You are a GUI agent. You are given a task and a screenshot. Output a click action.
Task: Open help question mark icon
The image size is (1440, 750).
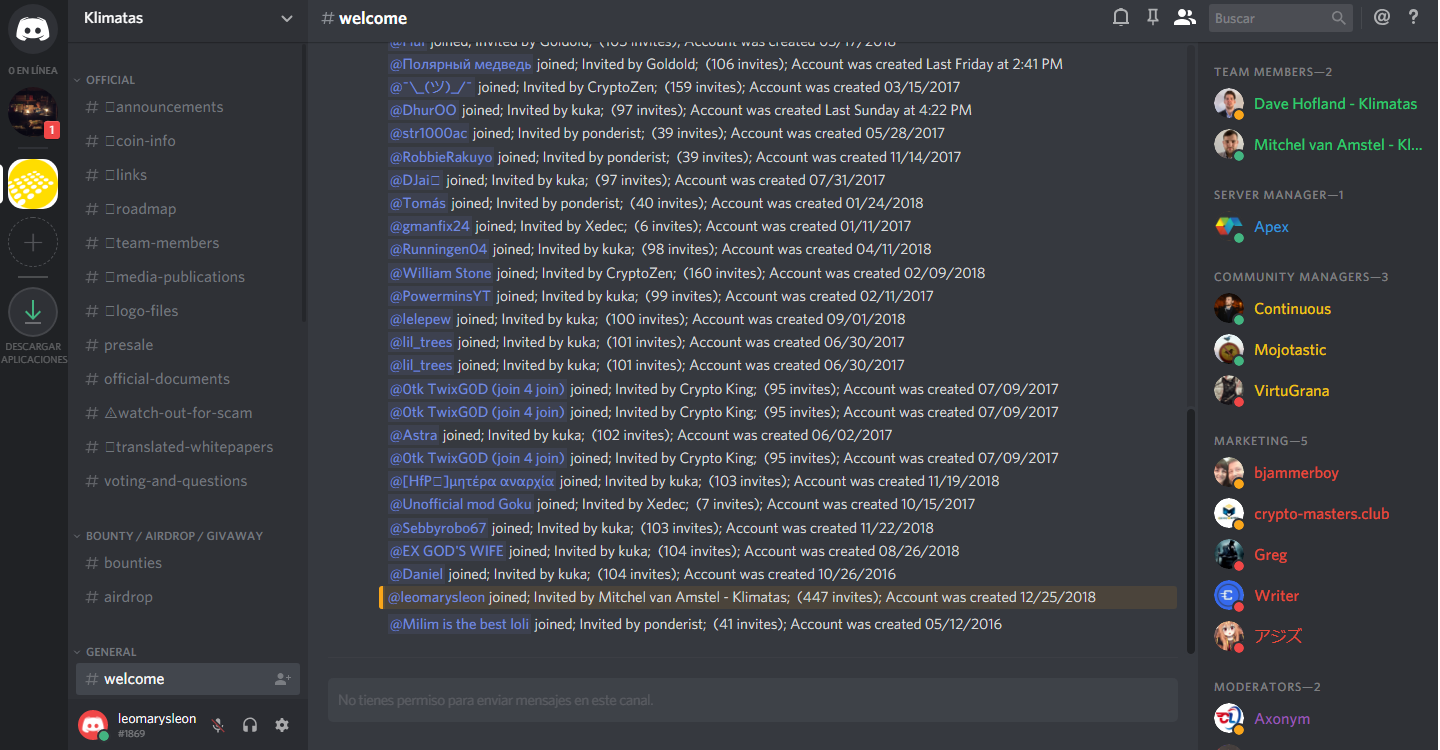(1413, 17)
